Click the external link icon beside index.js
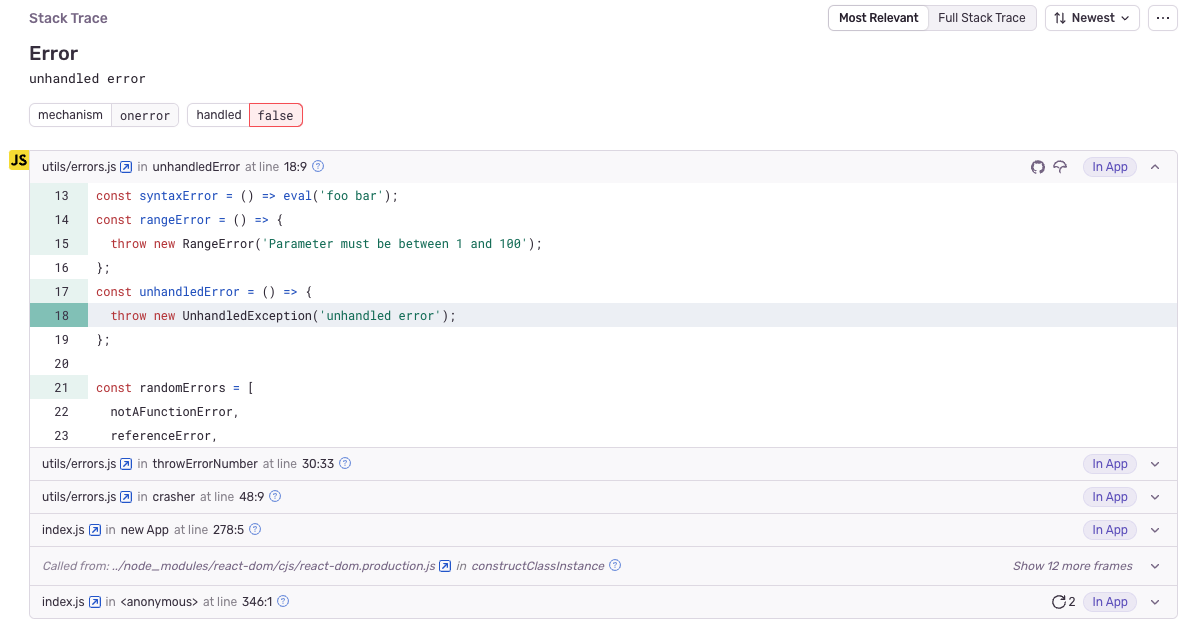The height and width of the screenshot is (631, 1193). point(93,529)
